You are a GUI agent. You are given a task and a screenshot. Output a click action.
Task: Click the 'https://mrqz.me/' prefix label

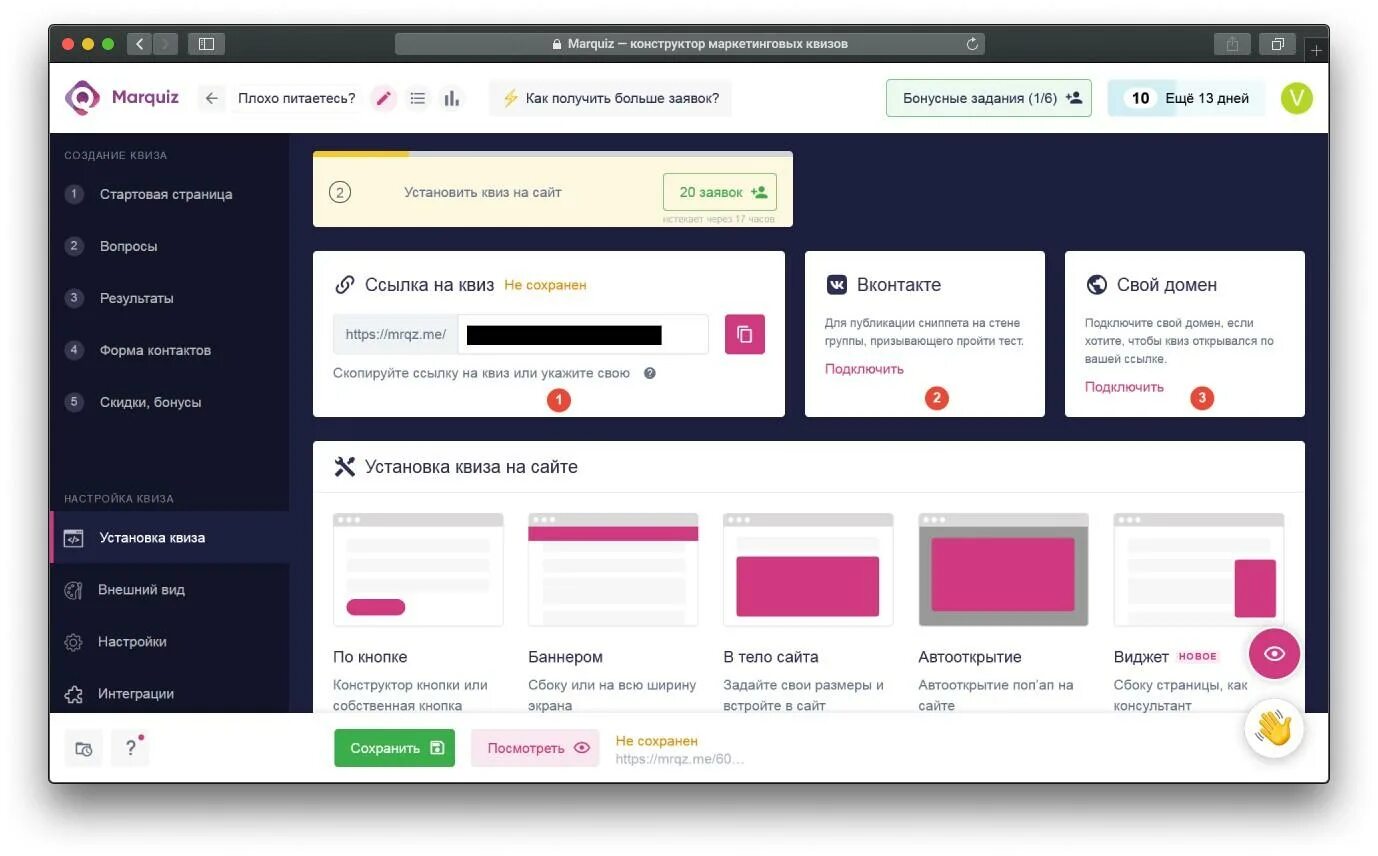[396, 334]
